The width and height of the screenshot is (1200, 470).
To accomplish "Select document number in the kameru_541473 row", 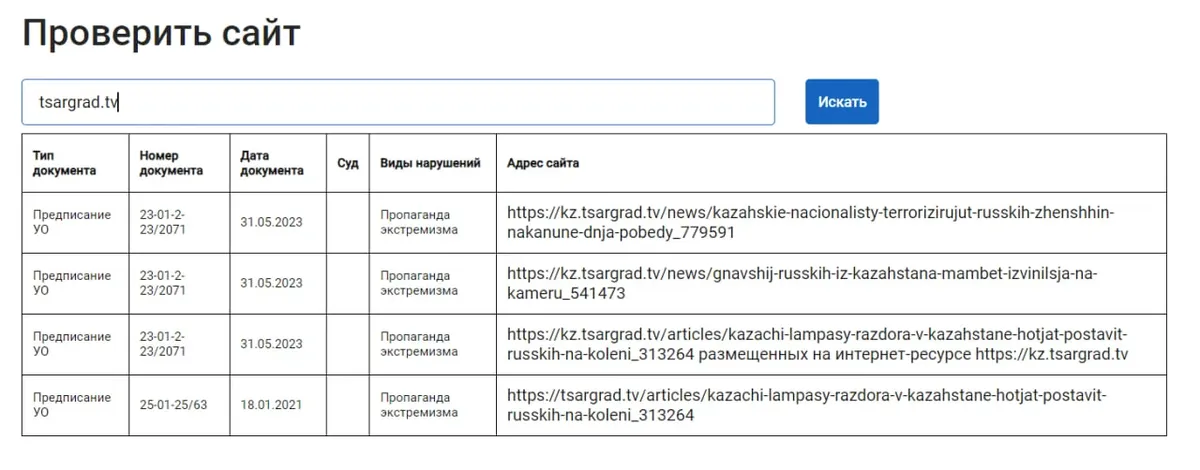I will [163, 284].
